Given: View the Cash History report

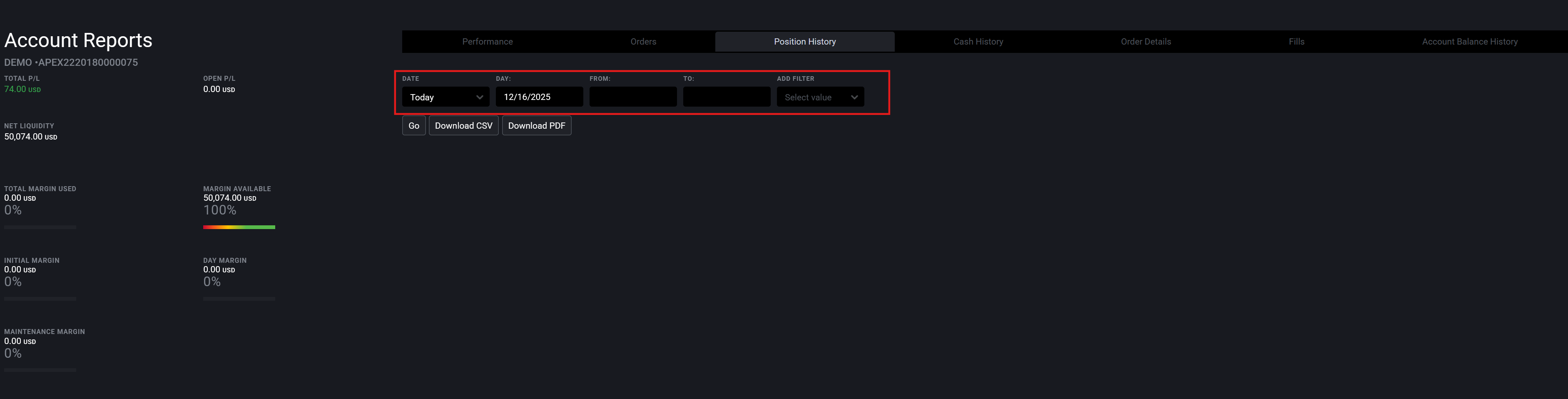Looking at the screenshot, I should click(x=978, y=41).
